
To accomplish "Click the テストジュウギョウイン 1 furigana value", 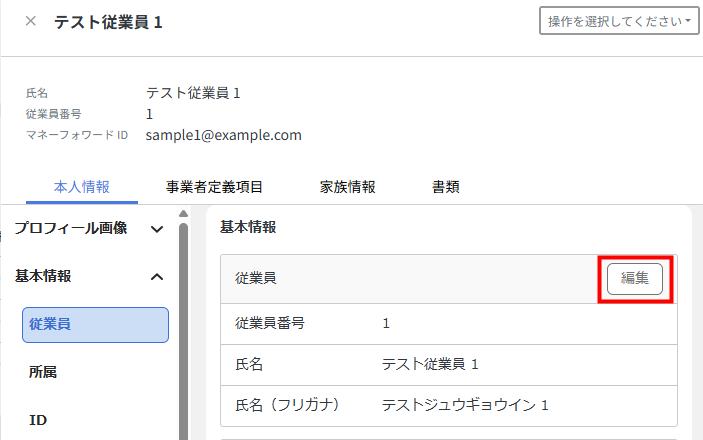I will pos(465,405).
